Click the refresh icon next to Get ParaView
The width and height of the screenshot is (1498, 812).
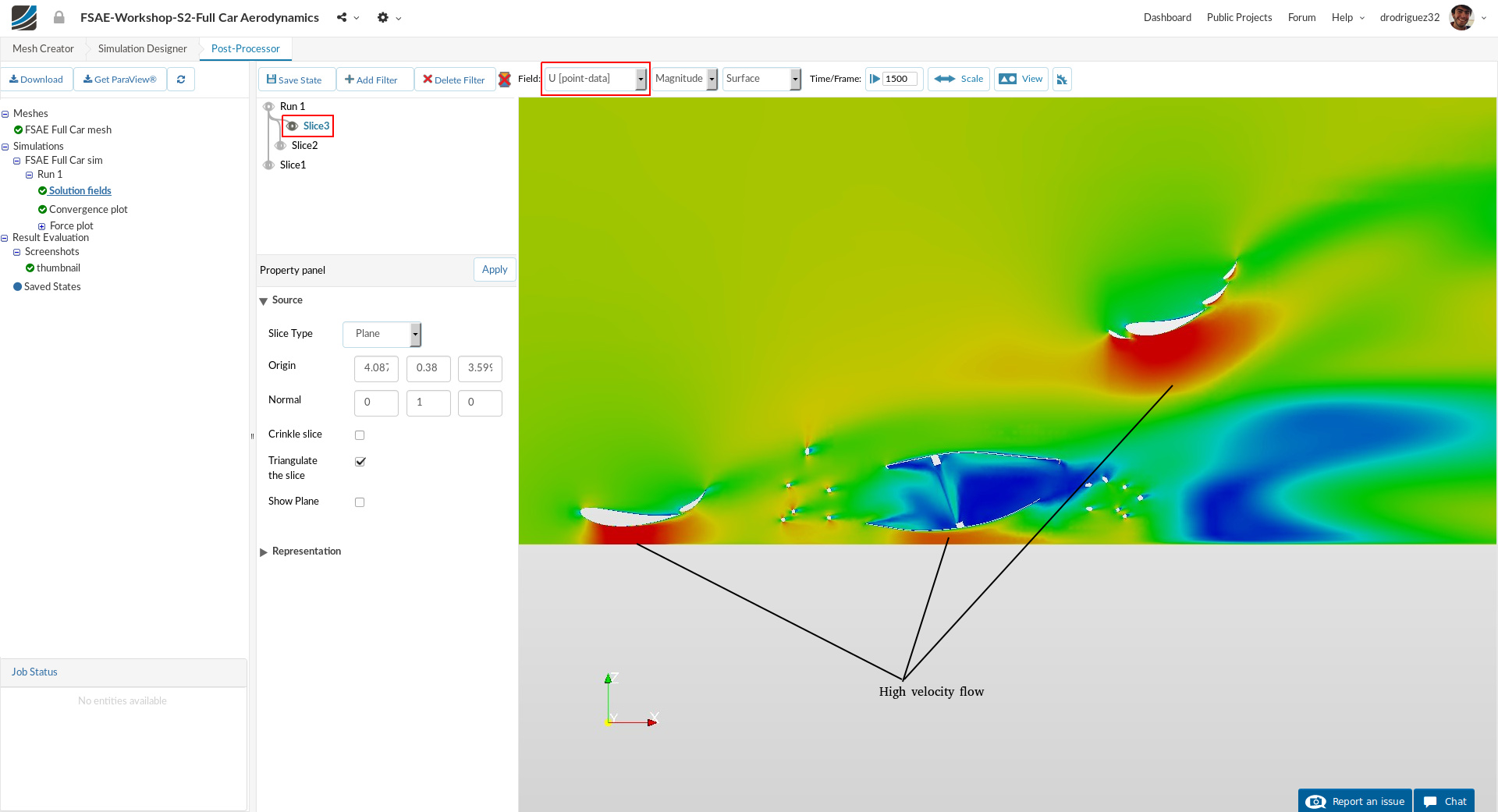[x=181, y=80]
